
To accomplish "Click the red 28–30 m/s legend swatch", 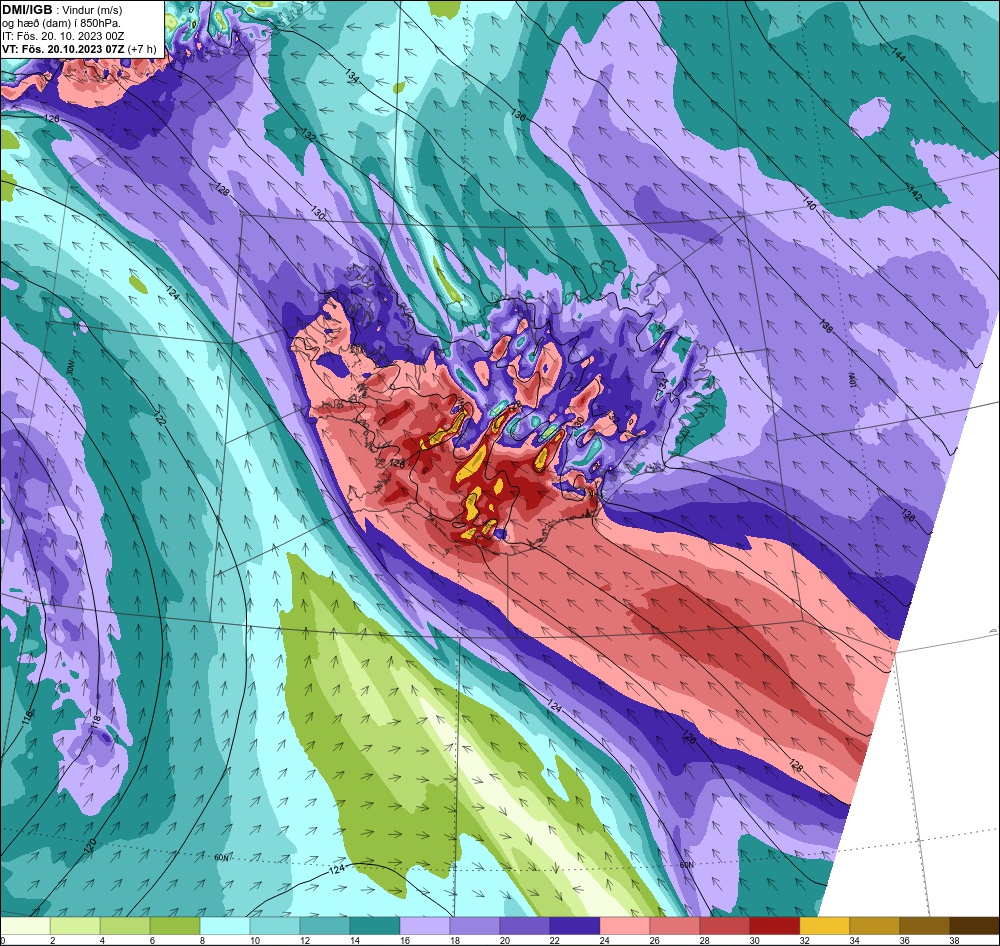I will pos(724,926).
